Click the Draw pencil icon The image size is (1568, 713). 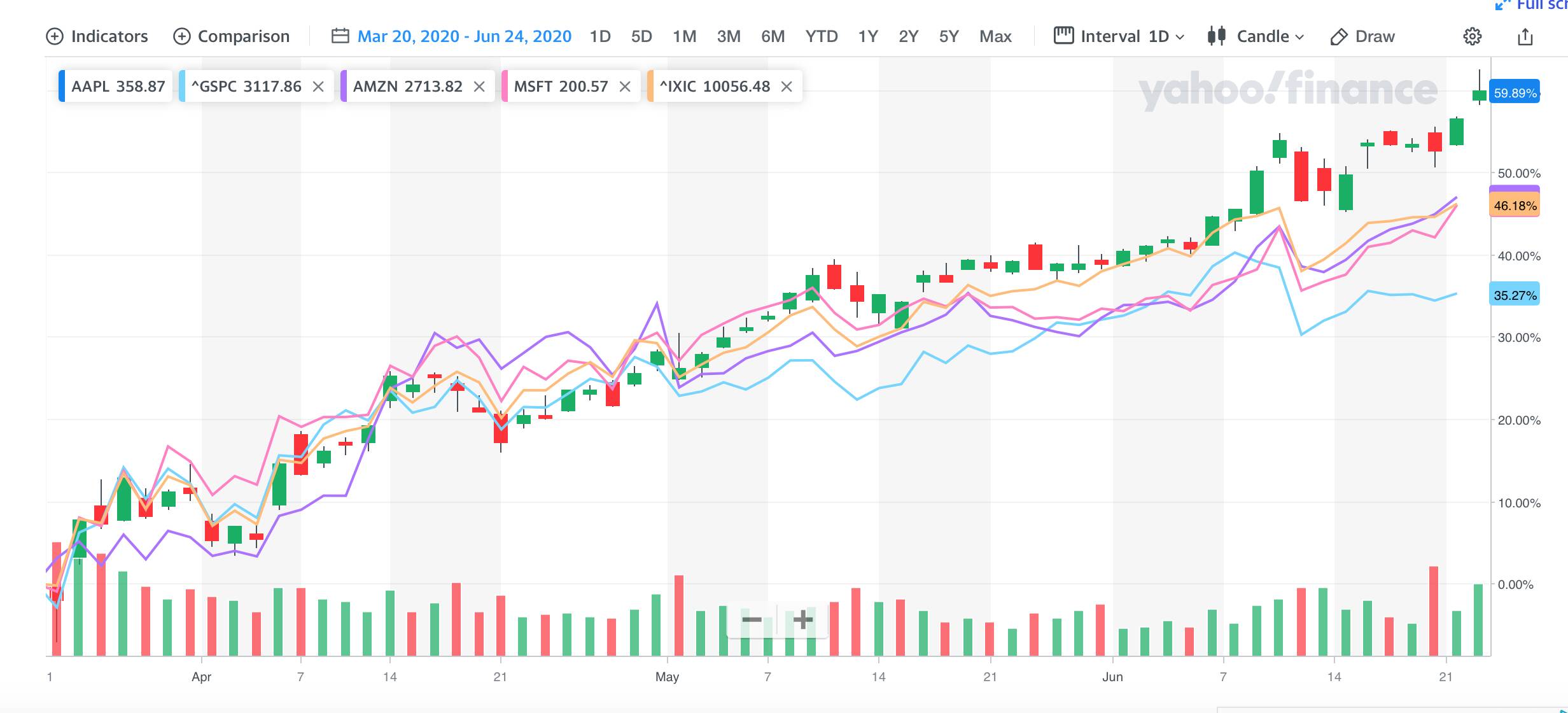pos(1339,37)
